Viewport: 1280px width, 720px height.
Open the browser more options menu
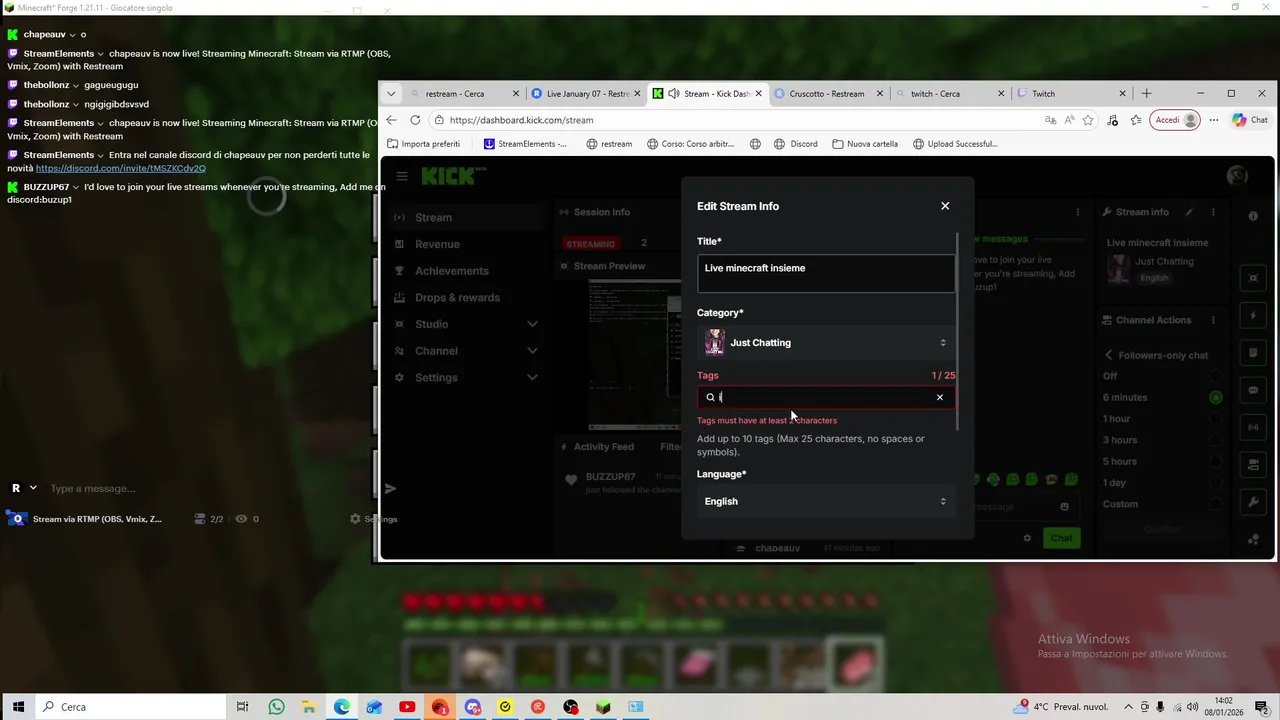click(x=1214, y=120)
